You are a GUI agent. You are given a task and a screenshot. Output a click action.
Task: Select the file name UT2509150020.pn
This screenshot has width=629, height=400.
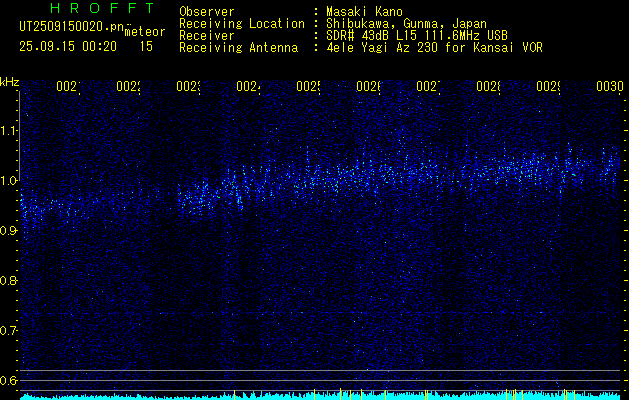click(x=71, y=27)
